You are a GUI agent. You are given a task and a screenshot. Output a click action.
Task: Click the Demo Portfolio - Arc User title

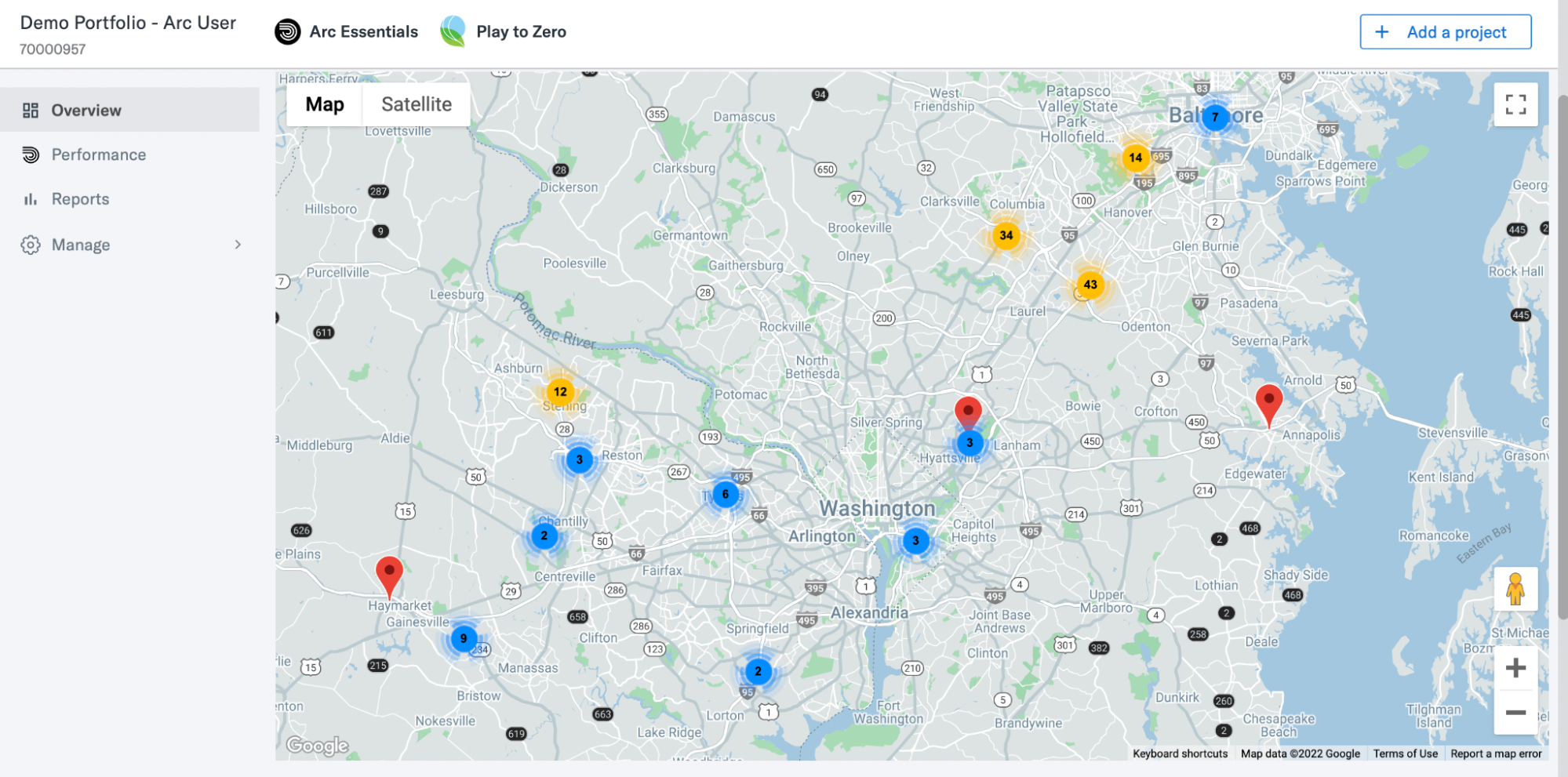pyautogui.click(x=128, y=23)
